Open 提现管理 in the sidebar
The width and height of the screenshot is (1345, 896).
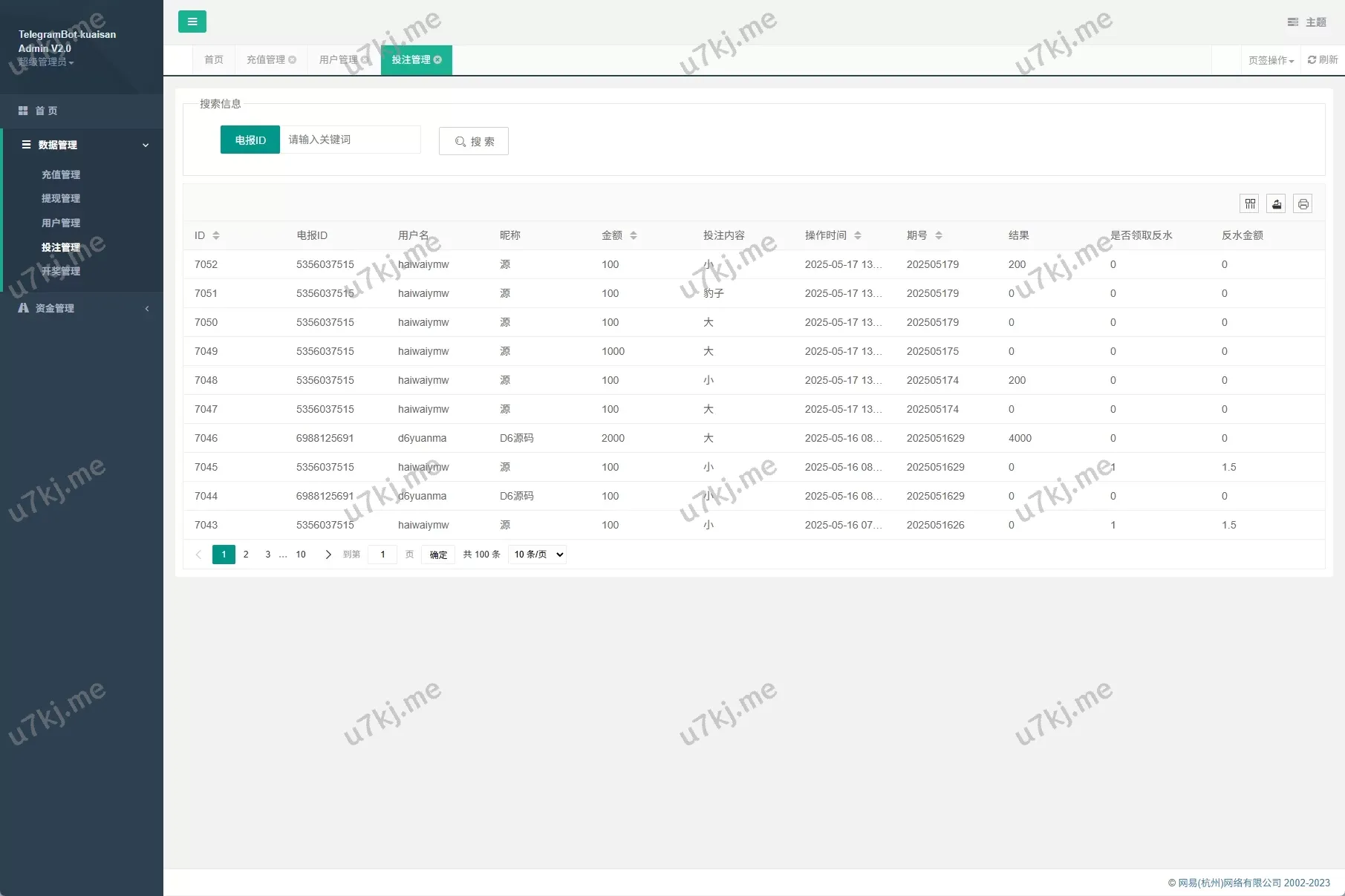pyautogui.click(x=61, y=198)
